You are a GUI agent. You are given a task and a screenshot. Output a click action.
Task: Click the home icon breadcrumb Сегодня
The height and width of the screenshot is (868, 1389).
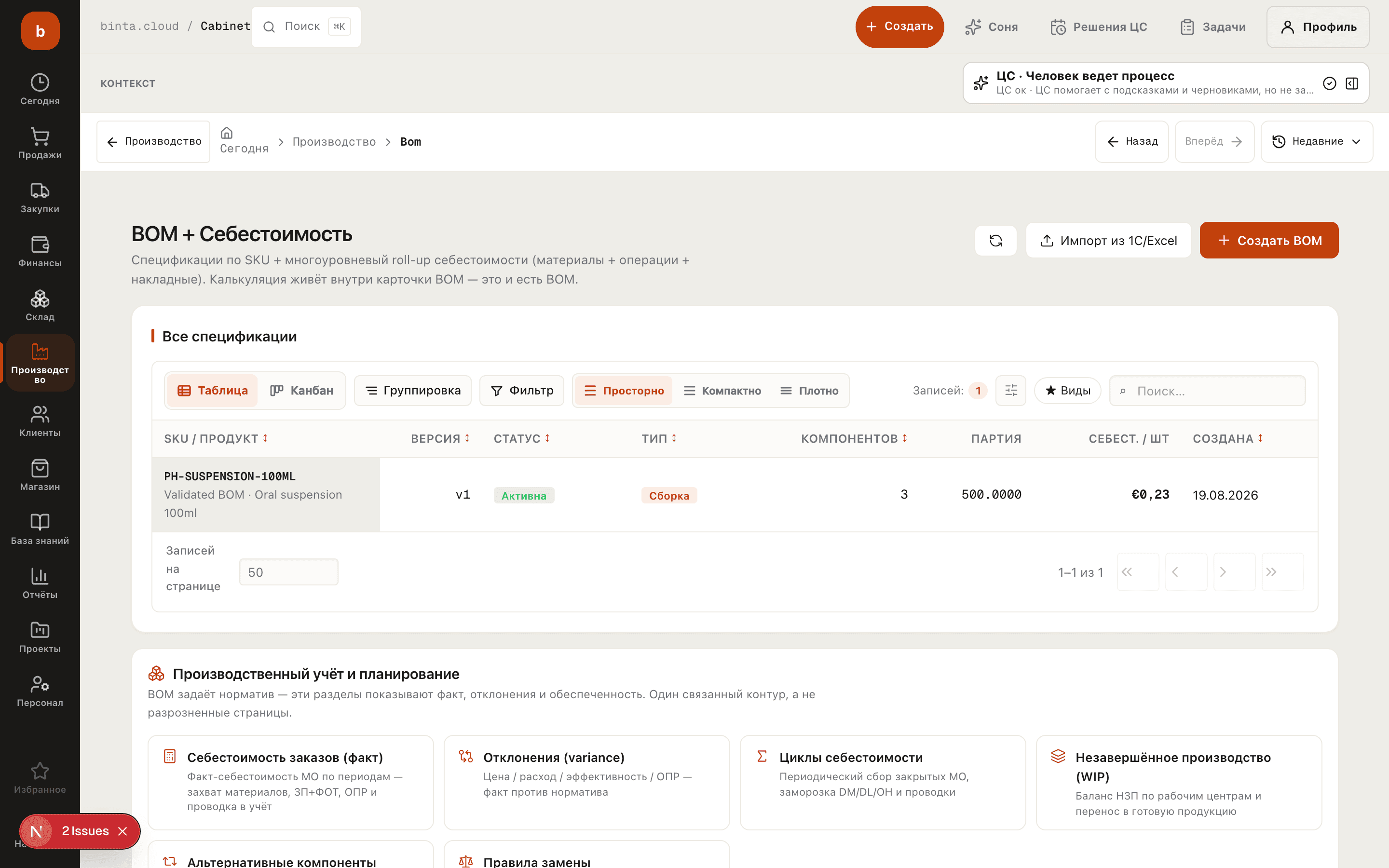click(244, 141)
